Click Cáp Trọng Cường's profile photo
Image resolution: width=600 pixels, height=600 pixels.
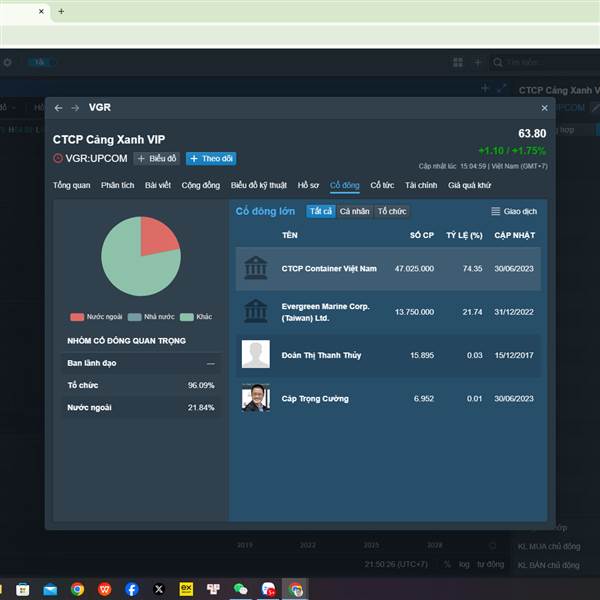click(255, 398)
